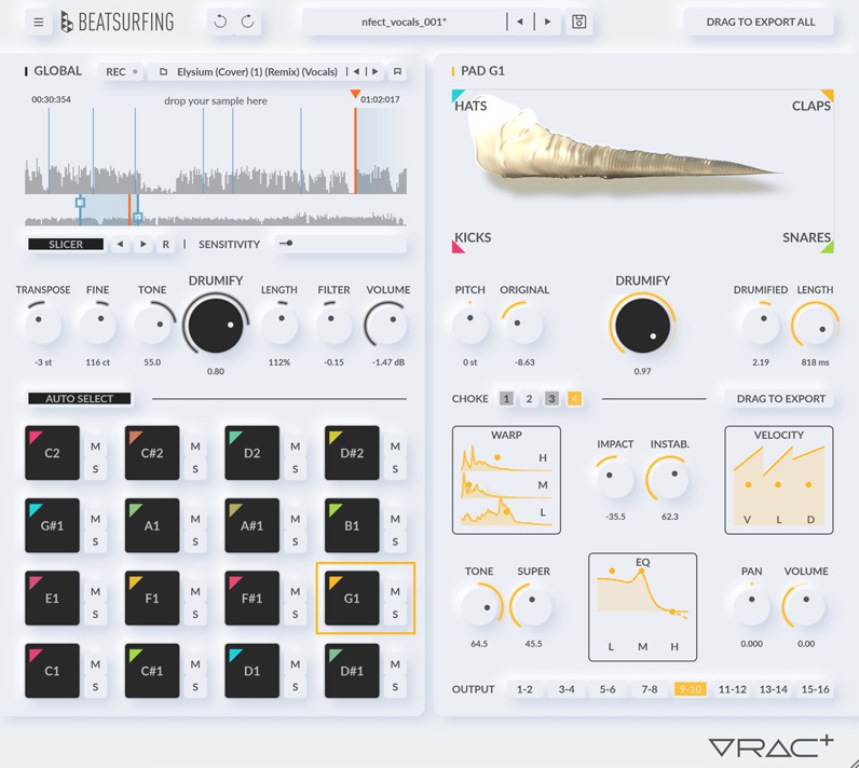Click the redo arrow icon

(248, 22)
